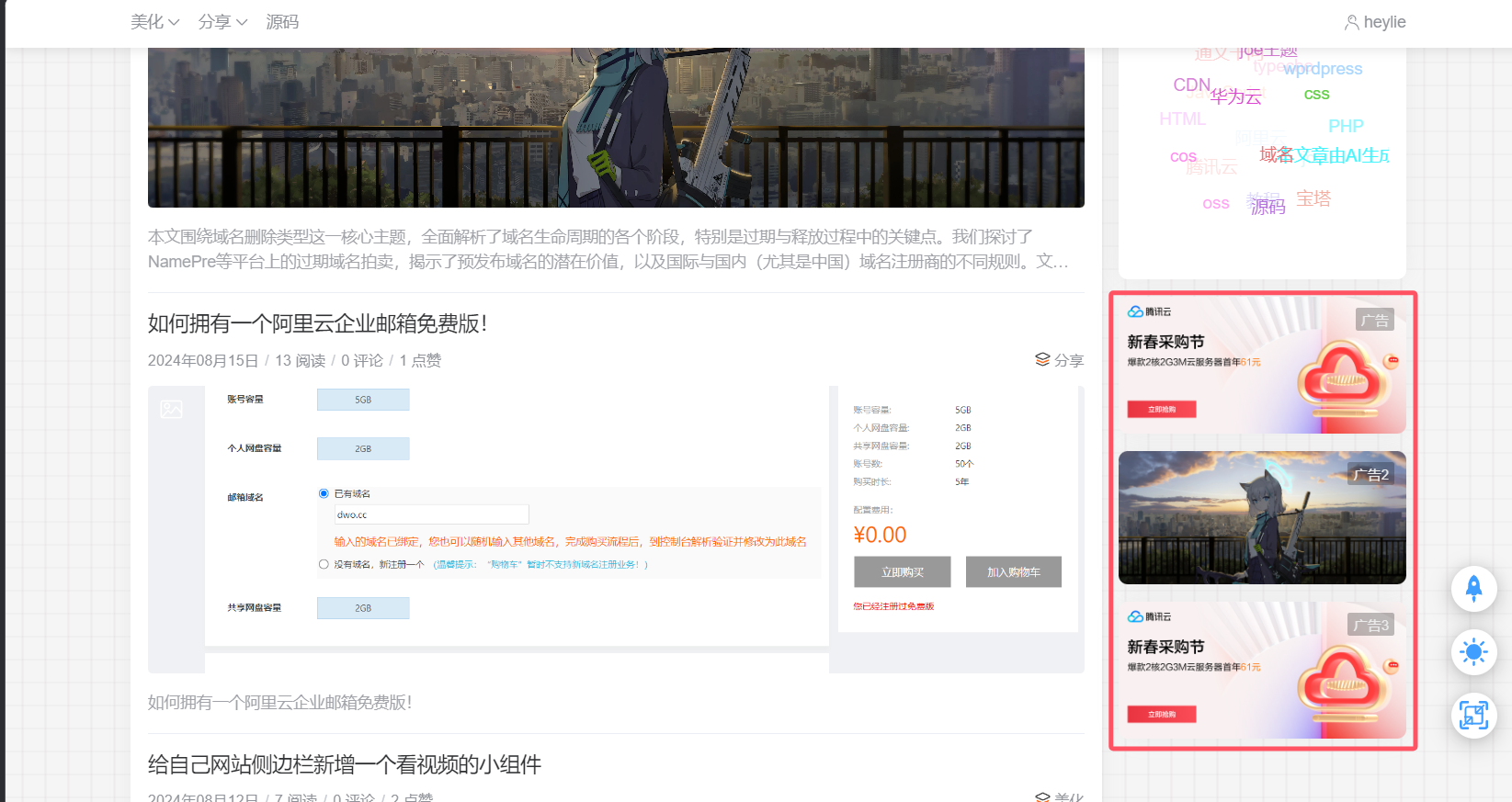Click the user avatar icon beside heylie
The height and width of the screenshot is (802, 1512).
(x=1351, y=22)
